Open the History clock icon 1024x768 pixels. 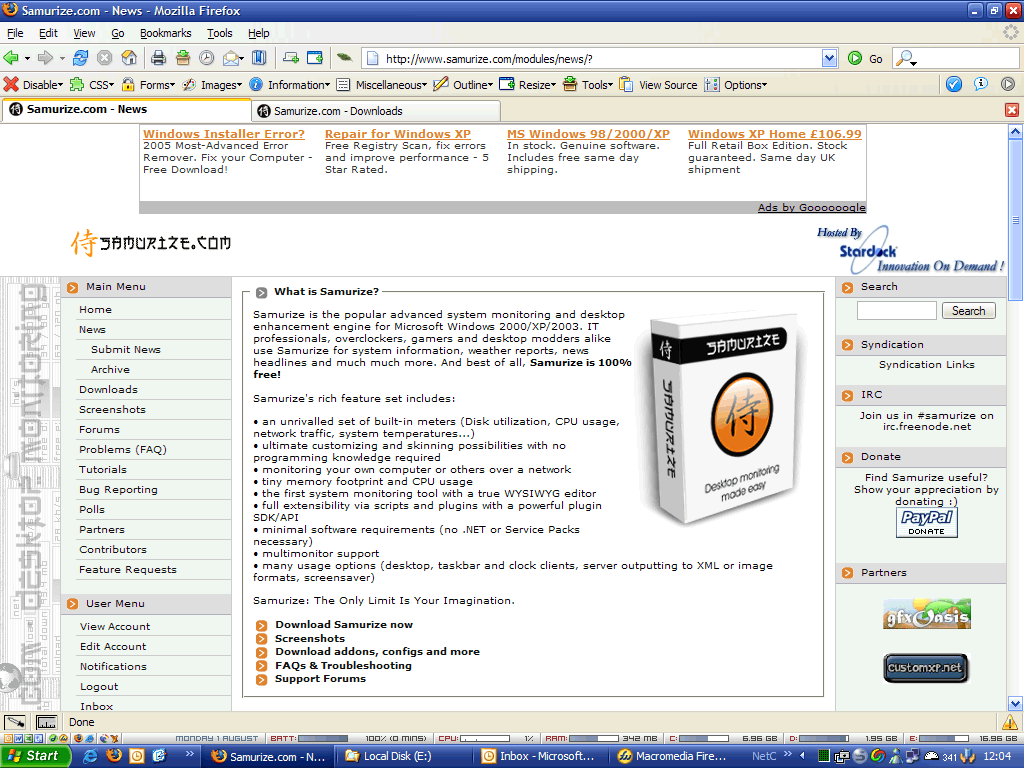206,58
